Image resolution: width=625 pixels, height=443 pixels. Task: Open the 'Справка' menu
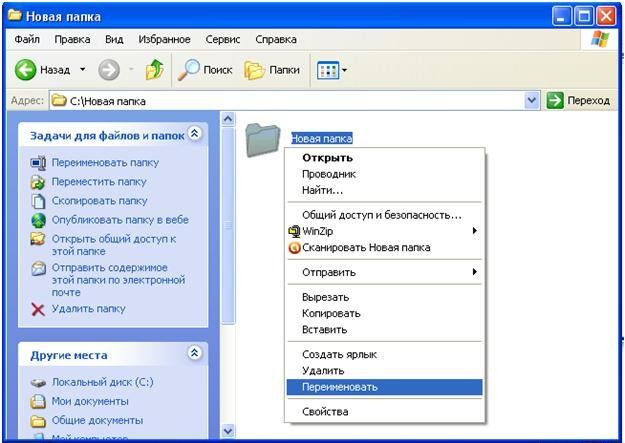tap(276, 39)
